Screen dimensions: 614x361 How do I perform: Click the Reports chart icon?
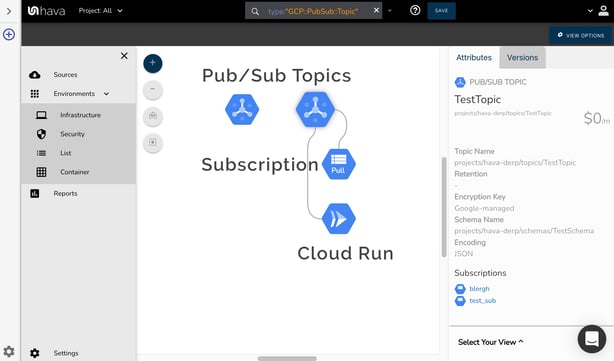click(35, 193)
